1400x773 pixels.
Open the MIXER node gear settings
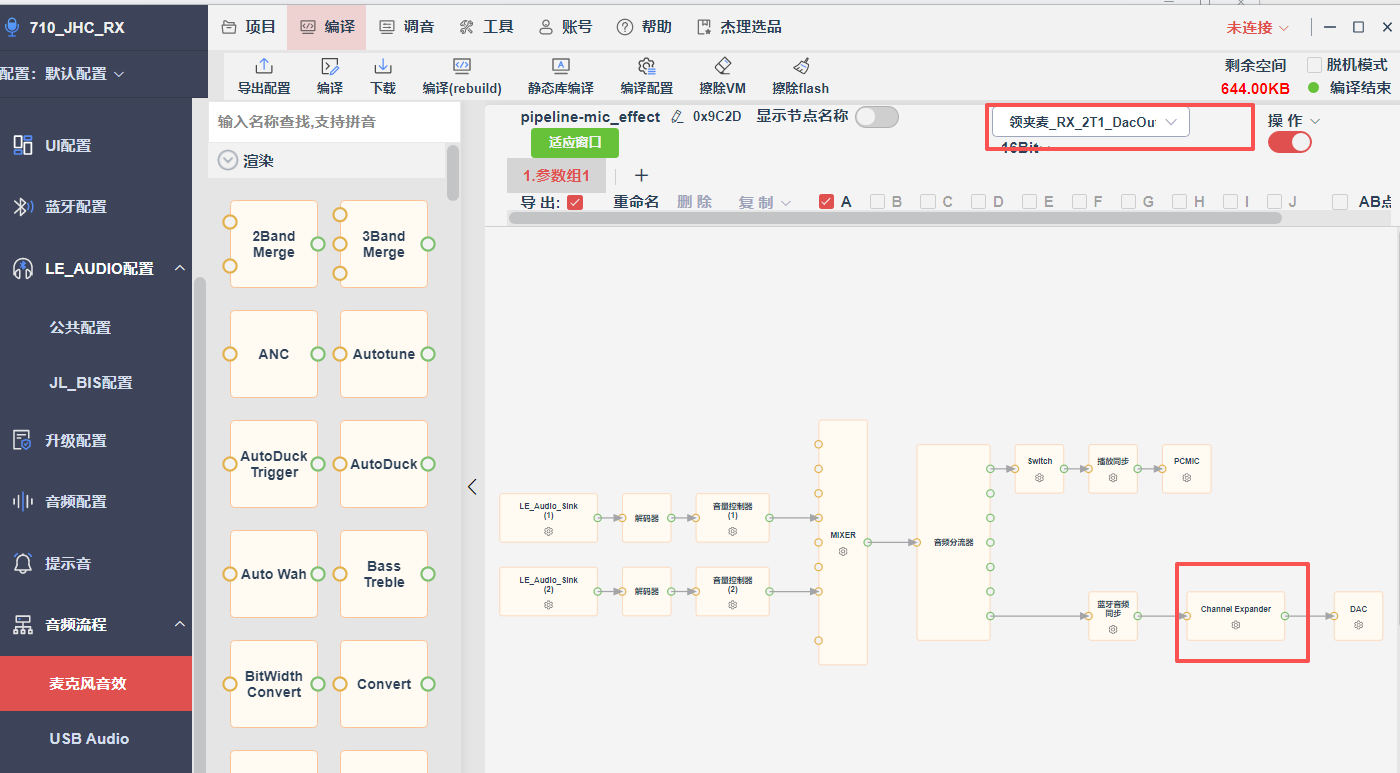[843, 551]
